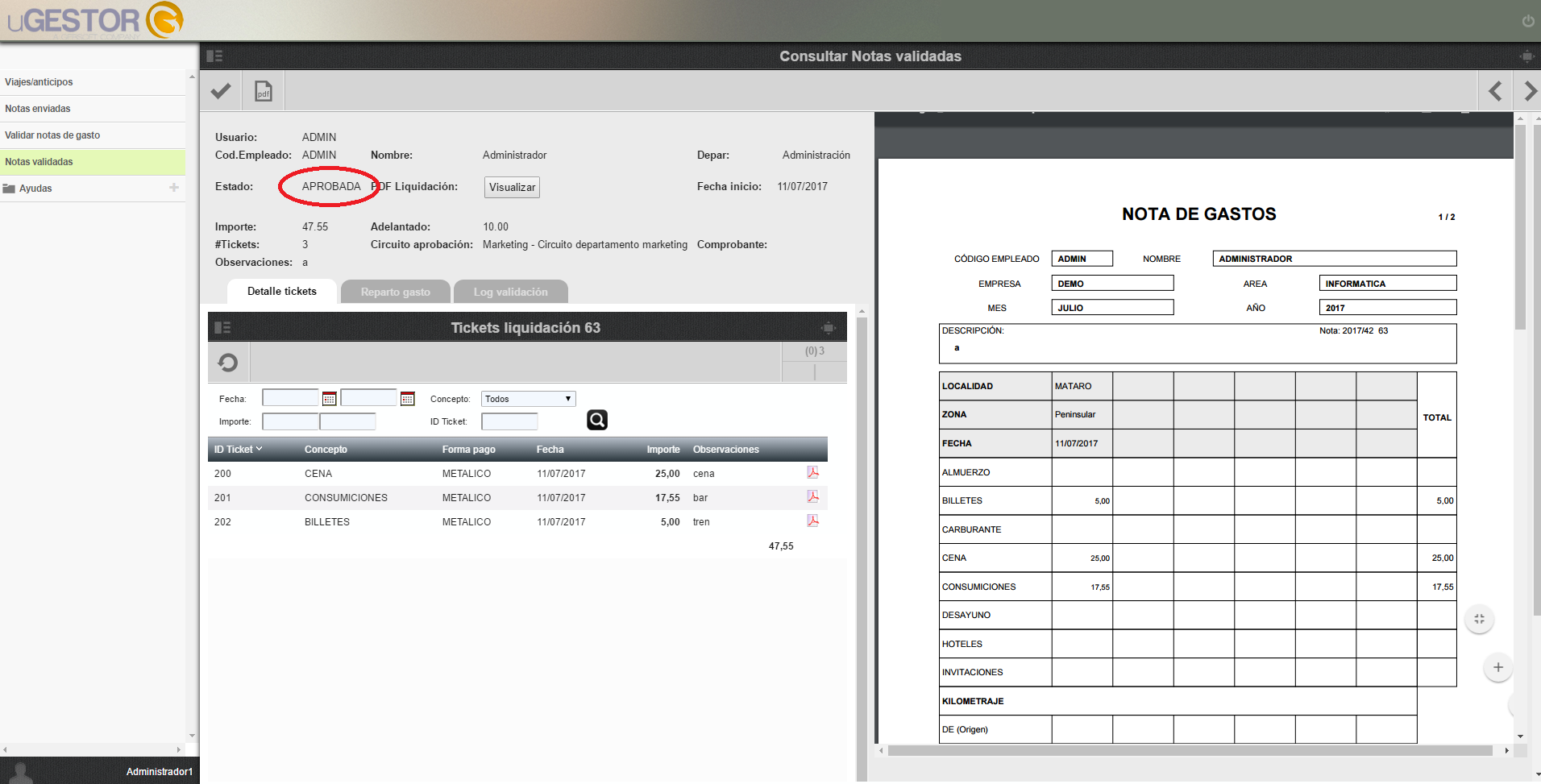
Task: Toggle the side menu icon beside the Consultar Notas validadas title
Action: click(214, 56)
